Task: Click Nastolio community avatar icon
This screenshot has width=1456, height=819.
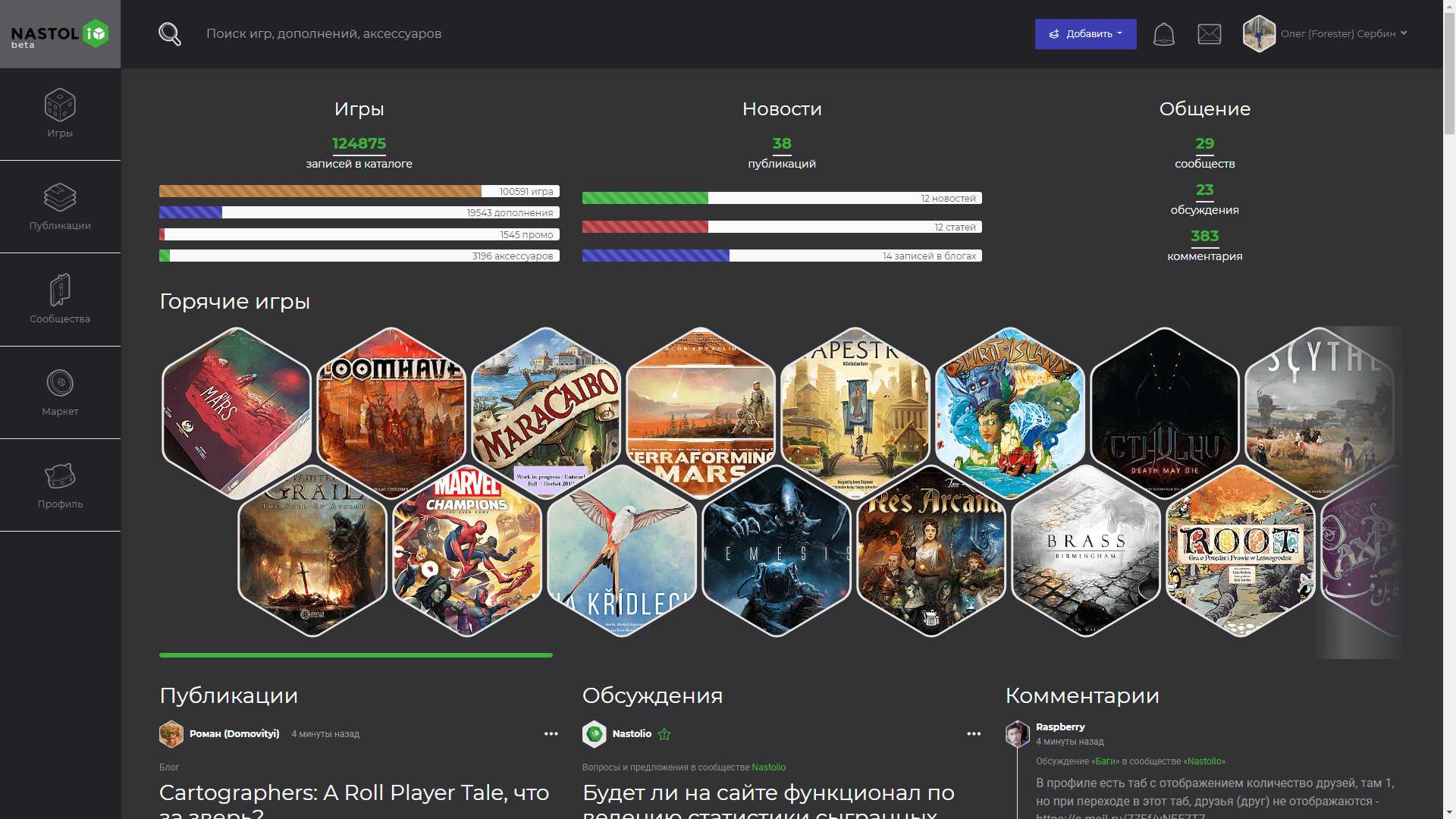Action: coord(595,734)
